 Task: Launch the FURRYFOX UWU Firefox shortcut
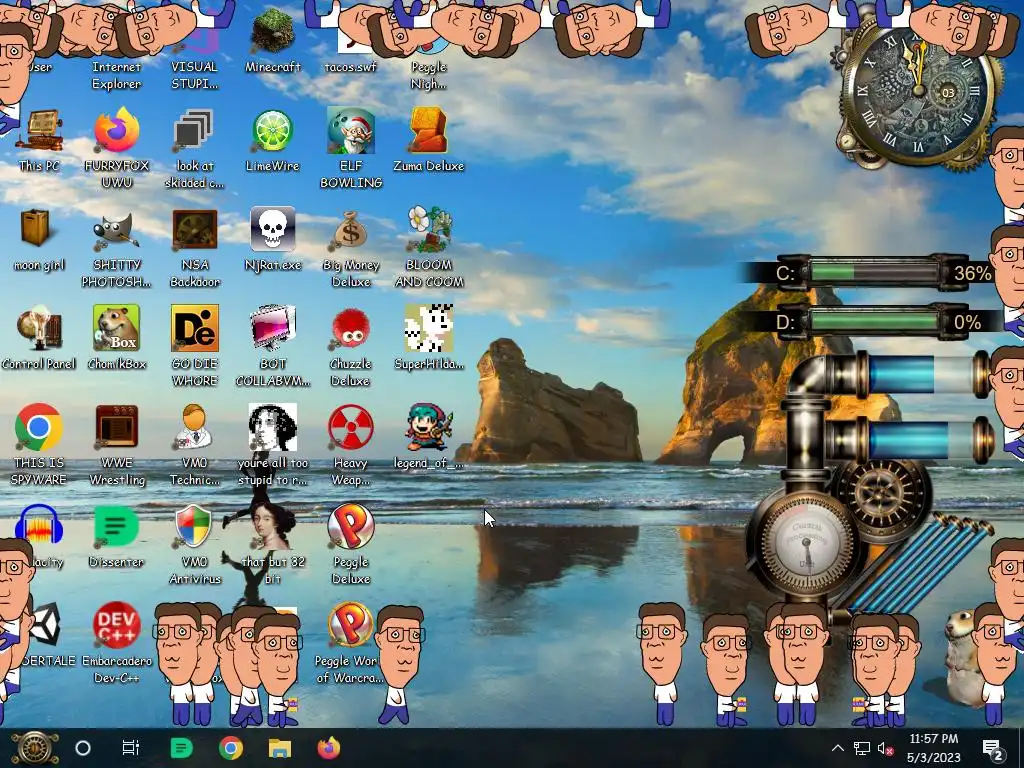(116, 148)
